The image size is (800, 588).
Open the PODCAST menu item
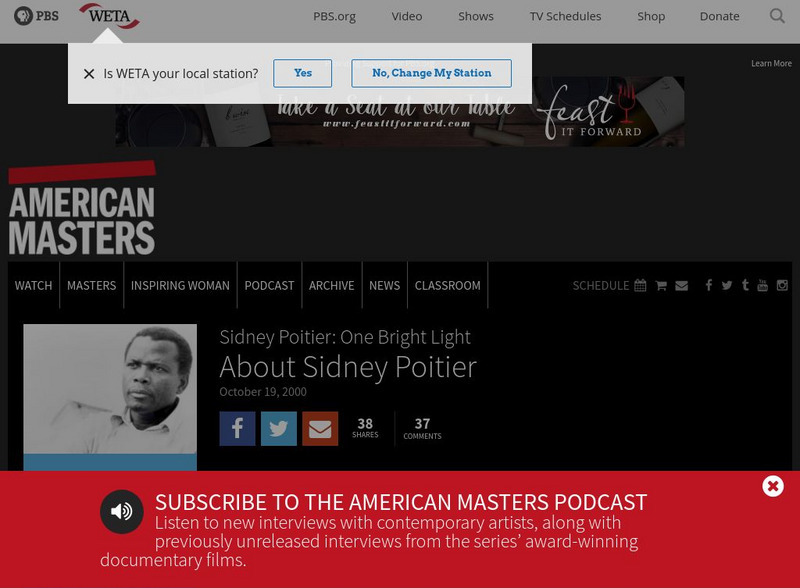click(269, 285)
